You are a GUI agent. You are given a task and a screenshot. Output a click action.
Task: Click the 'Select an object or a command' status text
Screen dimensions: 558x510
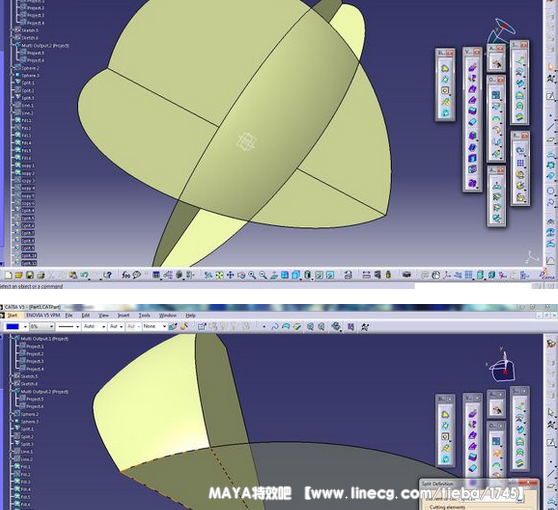click(31, 286)
